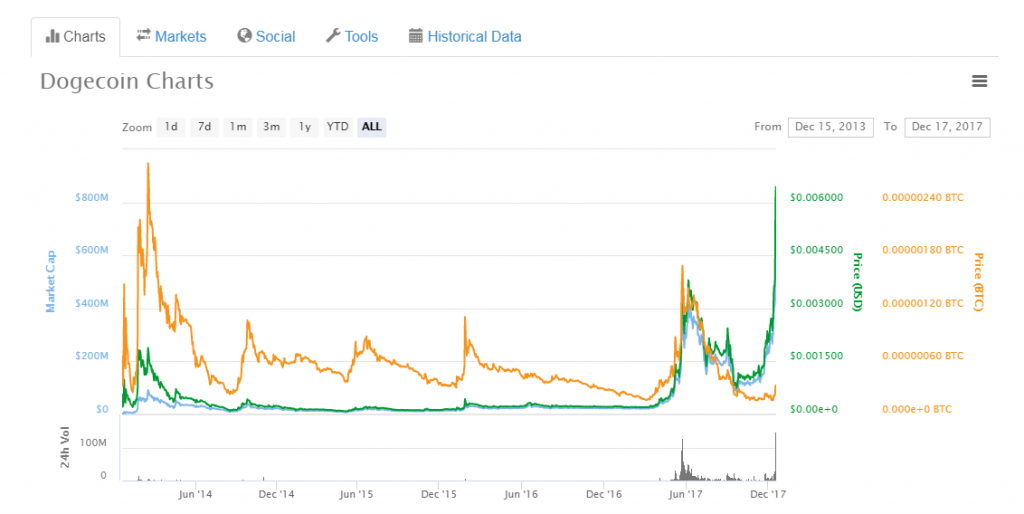Click the 100M volume axis label
Image resolution: width=1024 pixels, height=514 pixels.
coord(93,443)
